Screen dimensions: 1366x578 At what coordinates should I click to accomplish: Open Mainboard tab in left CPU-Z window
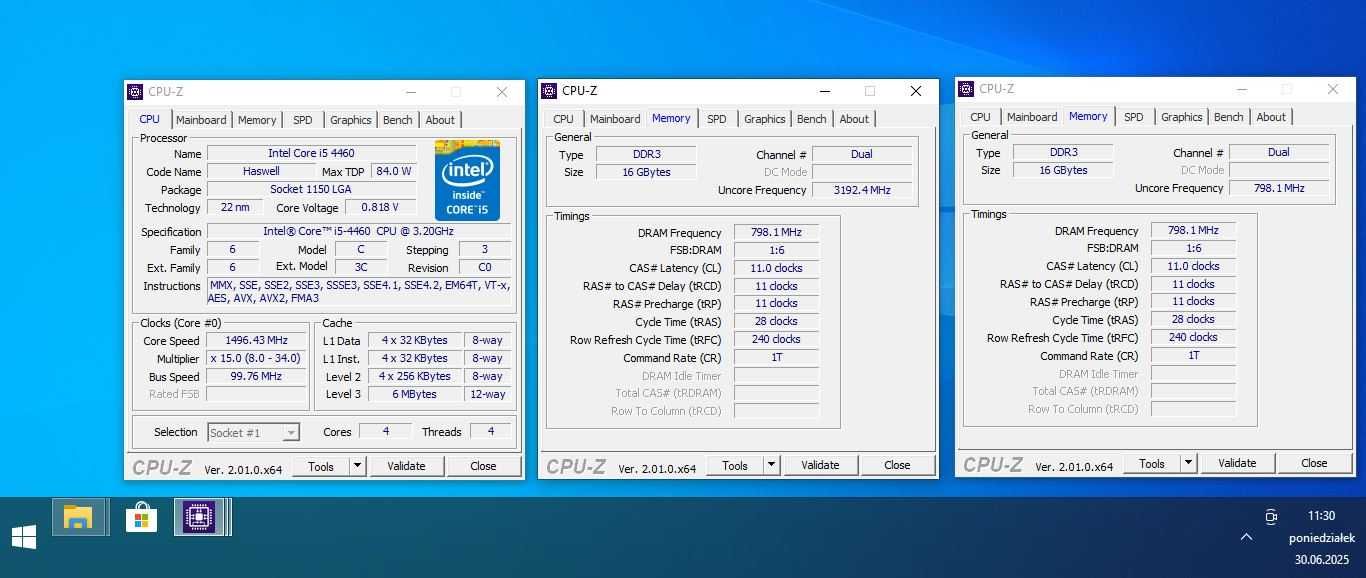[x=201, y=120]
